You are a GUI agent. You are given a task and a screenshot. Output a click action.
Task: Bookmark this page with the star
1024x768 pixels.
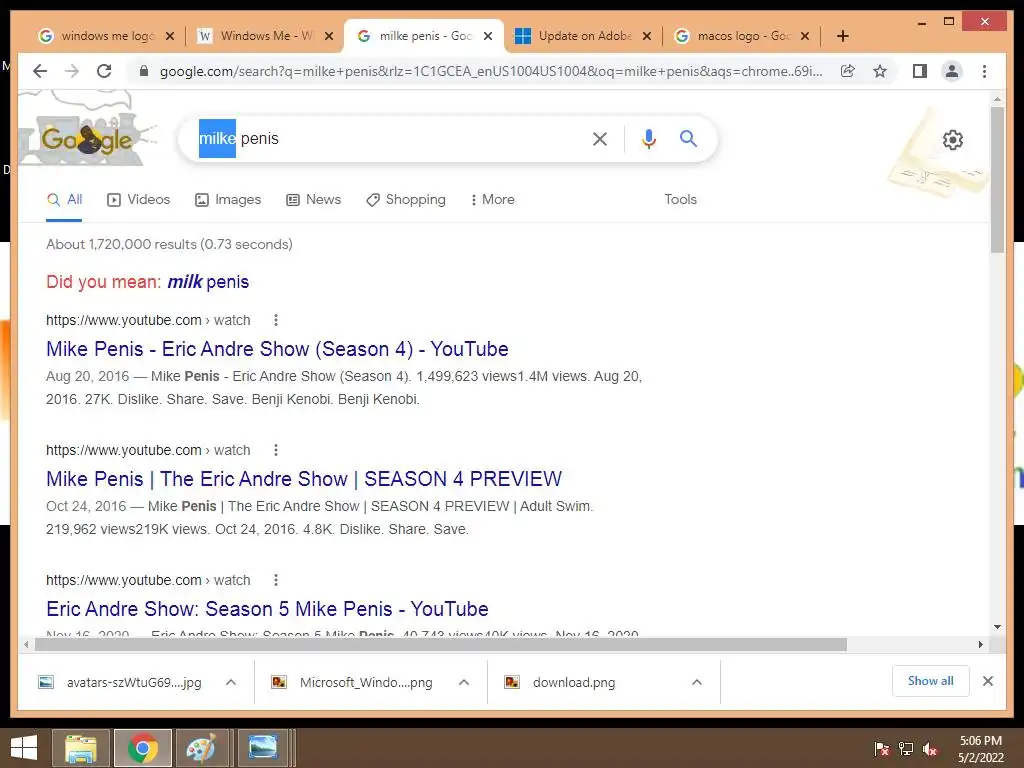click(880, 71)
